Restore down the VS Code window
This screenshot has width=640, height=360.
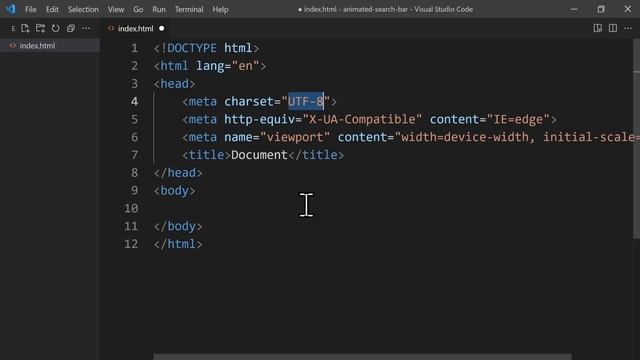(x=601, y=9)
